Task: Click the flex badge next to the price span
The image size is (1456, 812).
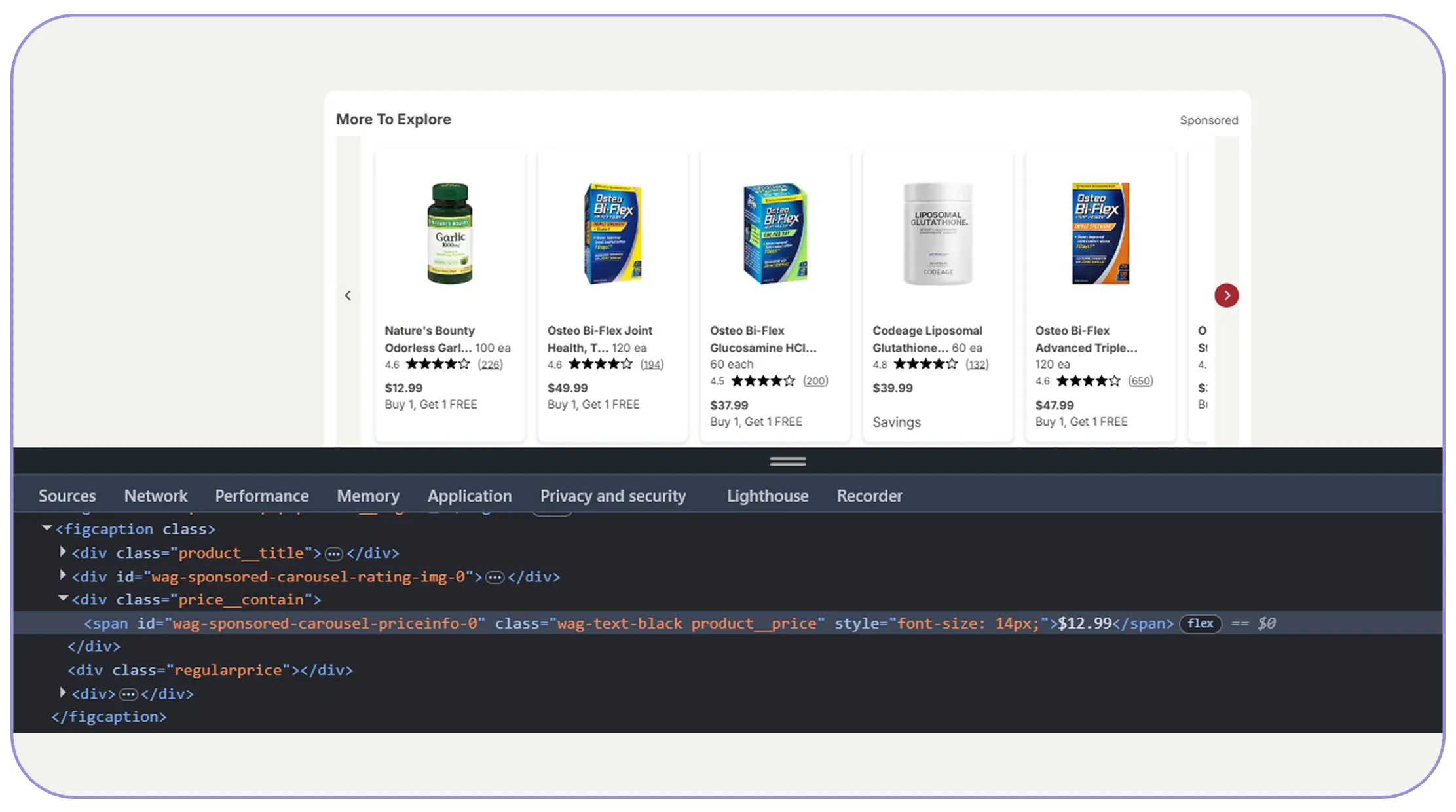Action: tap(1199, 623)
